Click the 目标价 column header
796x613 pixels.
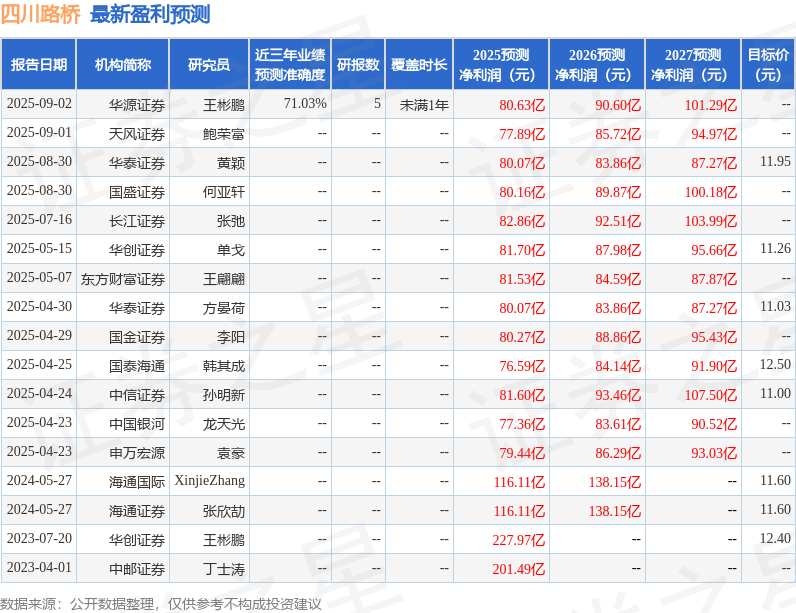click(x=768, y=64)
